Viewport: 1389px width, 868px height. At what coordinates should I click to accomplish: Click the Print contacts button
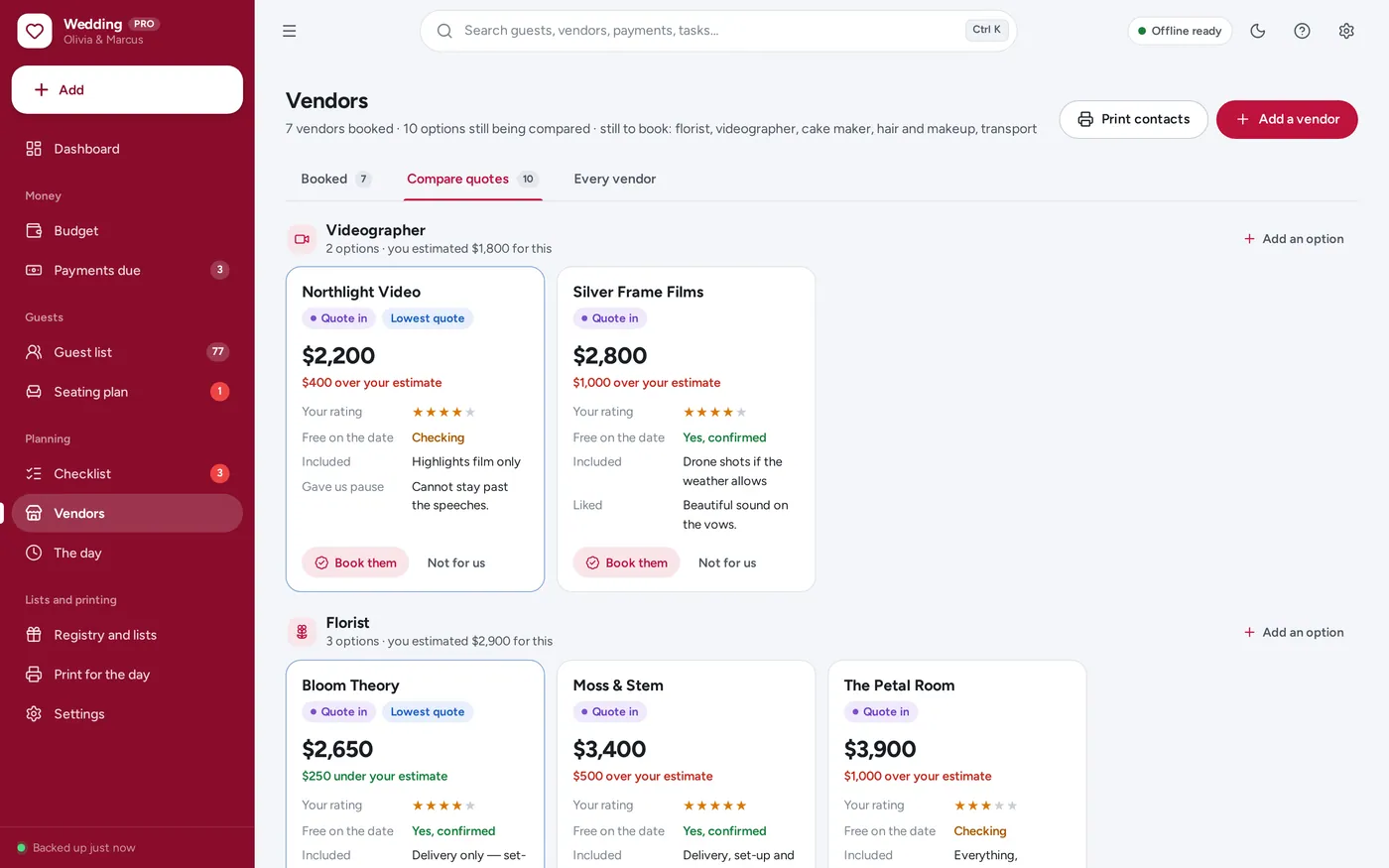coord(1133,119)
